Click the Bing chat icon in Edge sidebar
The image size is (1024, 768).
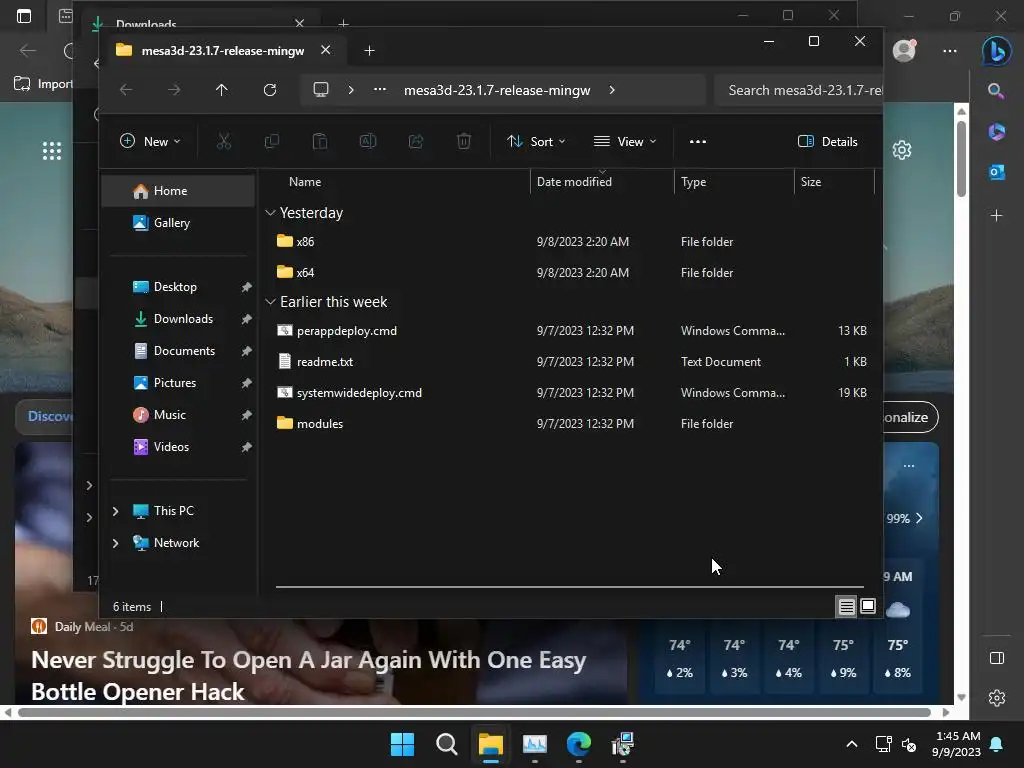997,51
